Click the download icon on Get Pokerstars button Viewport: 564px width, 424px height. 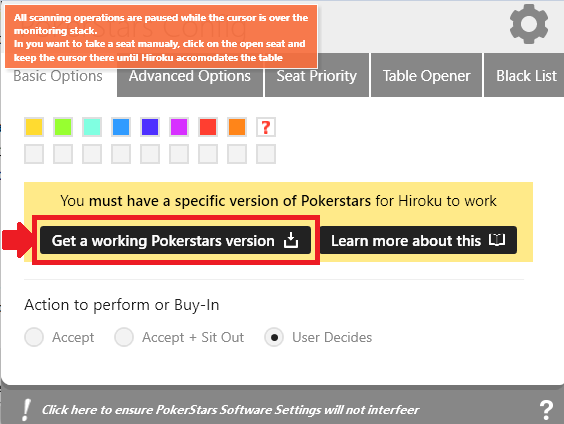(291, 240)
